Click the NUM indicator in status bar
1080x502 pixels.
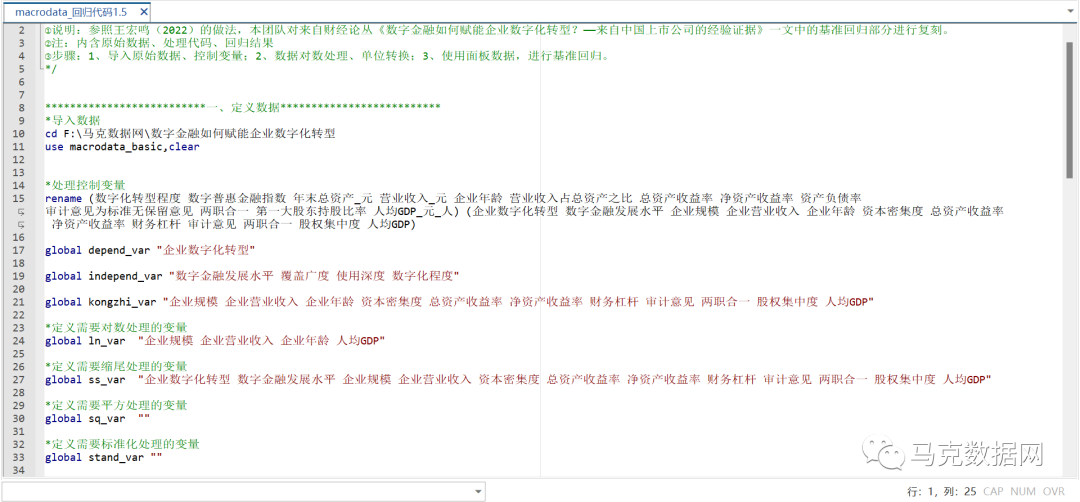(1024, 492)
